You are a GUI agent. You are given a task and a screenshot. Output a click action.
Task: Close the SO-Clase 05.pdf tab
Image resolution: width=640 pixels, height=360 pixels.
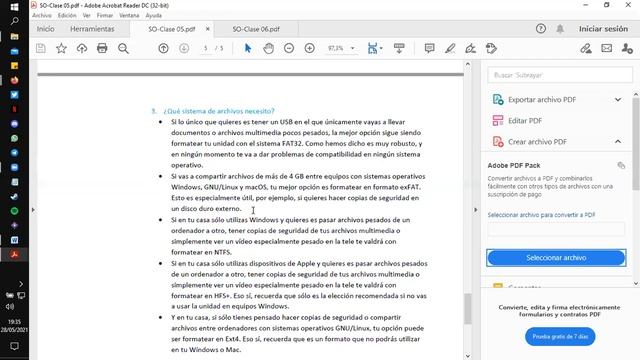click(x=207, y=29)
